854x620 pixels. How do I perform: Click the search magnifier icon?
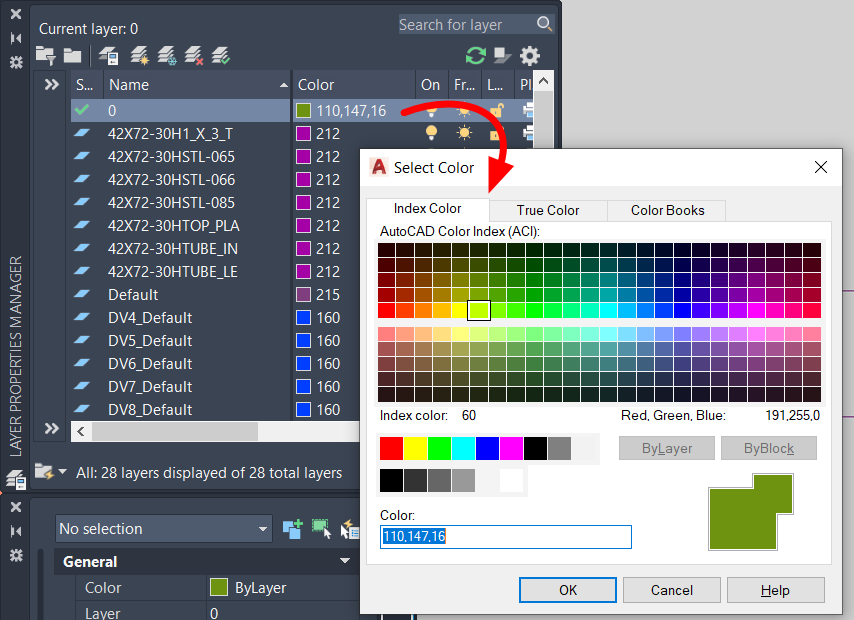click(544, 24)
